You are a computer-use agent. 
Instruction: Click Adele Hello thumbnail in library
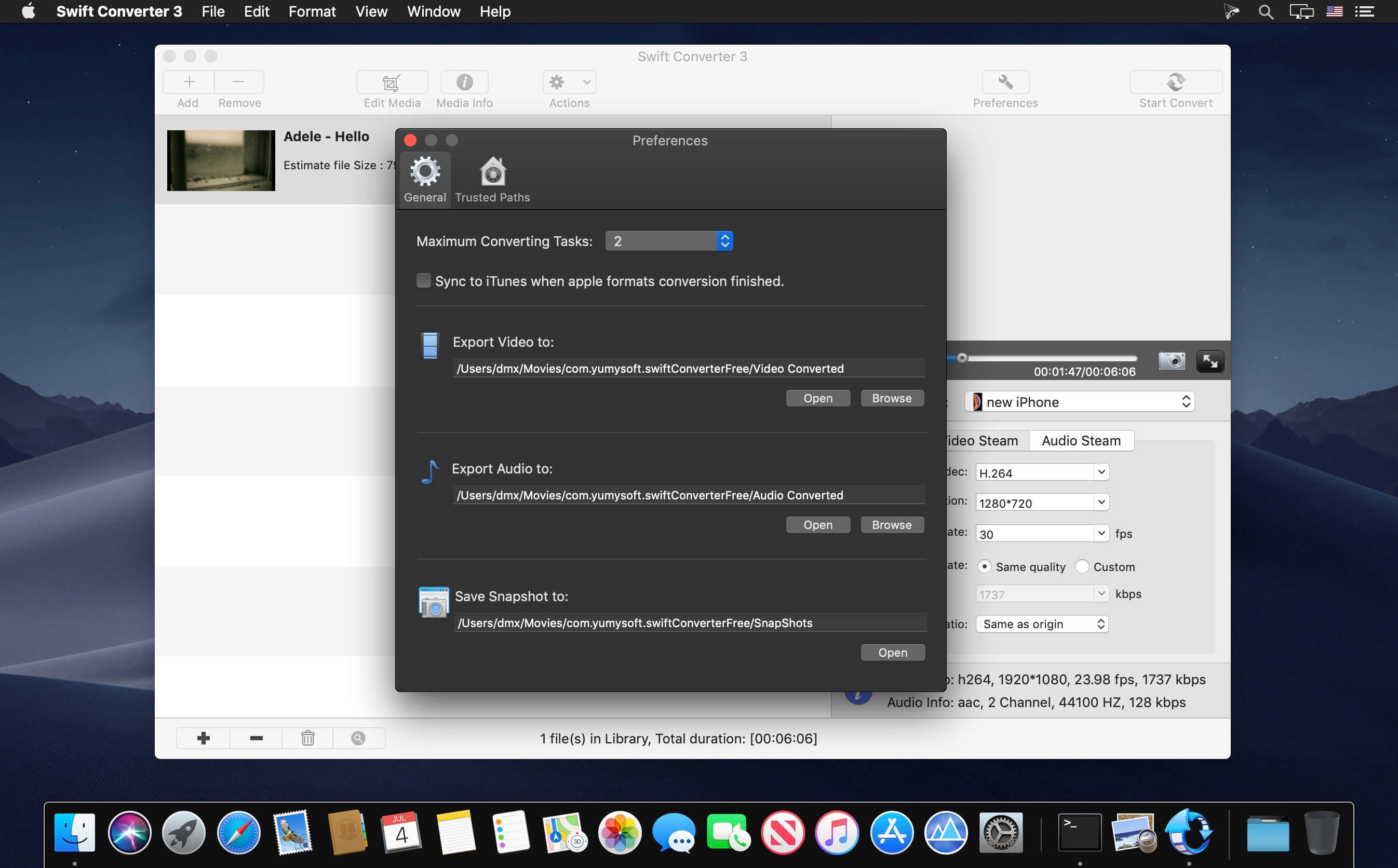point(220,160)
